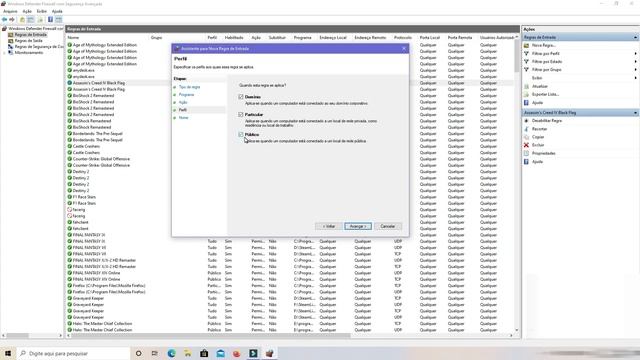Screen dimensions: 640x360
Task: Click Propriedades in Actions pane
Action: coord(544,153)
